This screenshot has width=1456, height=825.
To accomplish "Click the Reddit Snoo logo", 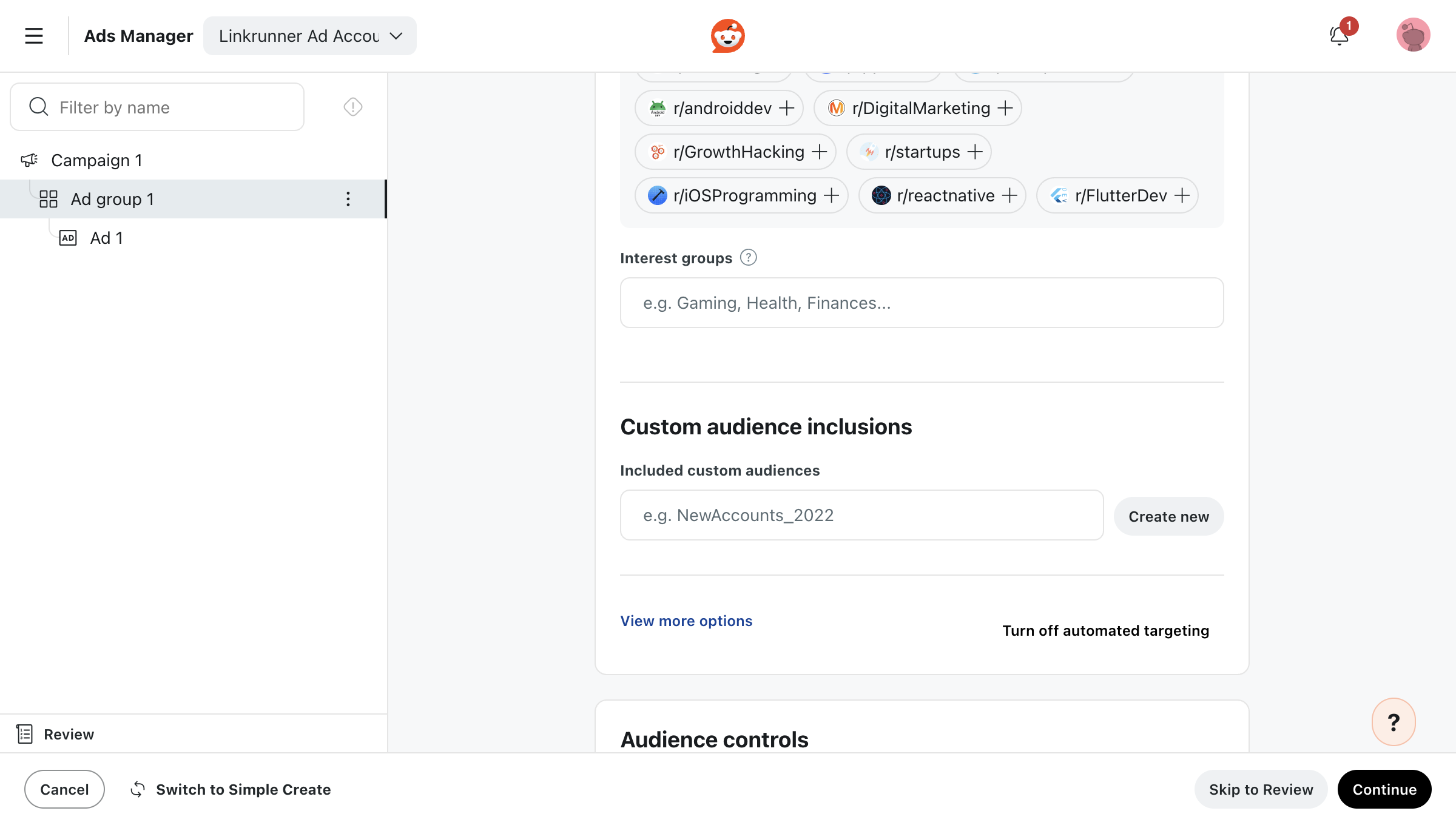I will tap(728, 36).
